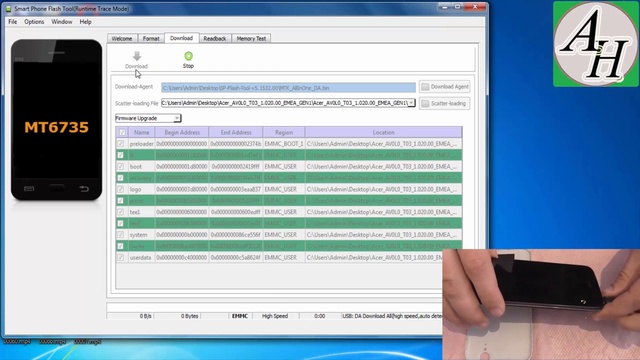Screen dimensions: 640x360
Task: Select the 'tee1' name cell
Action: click(142, 212)
